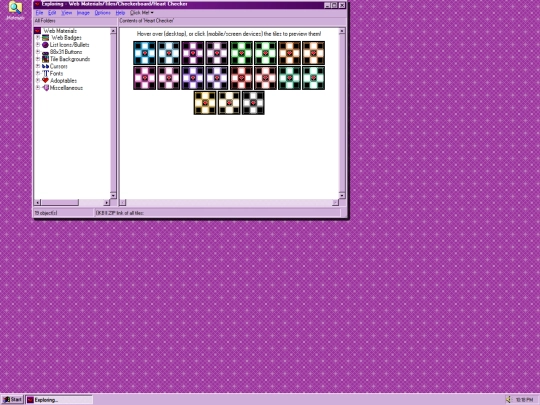
Task: Click the folder tree horizontal scroll thumb
Action: [60, 202]
